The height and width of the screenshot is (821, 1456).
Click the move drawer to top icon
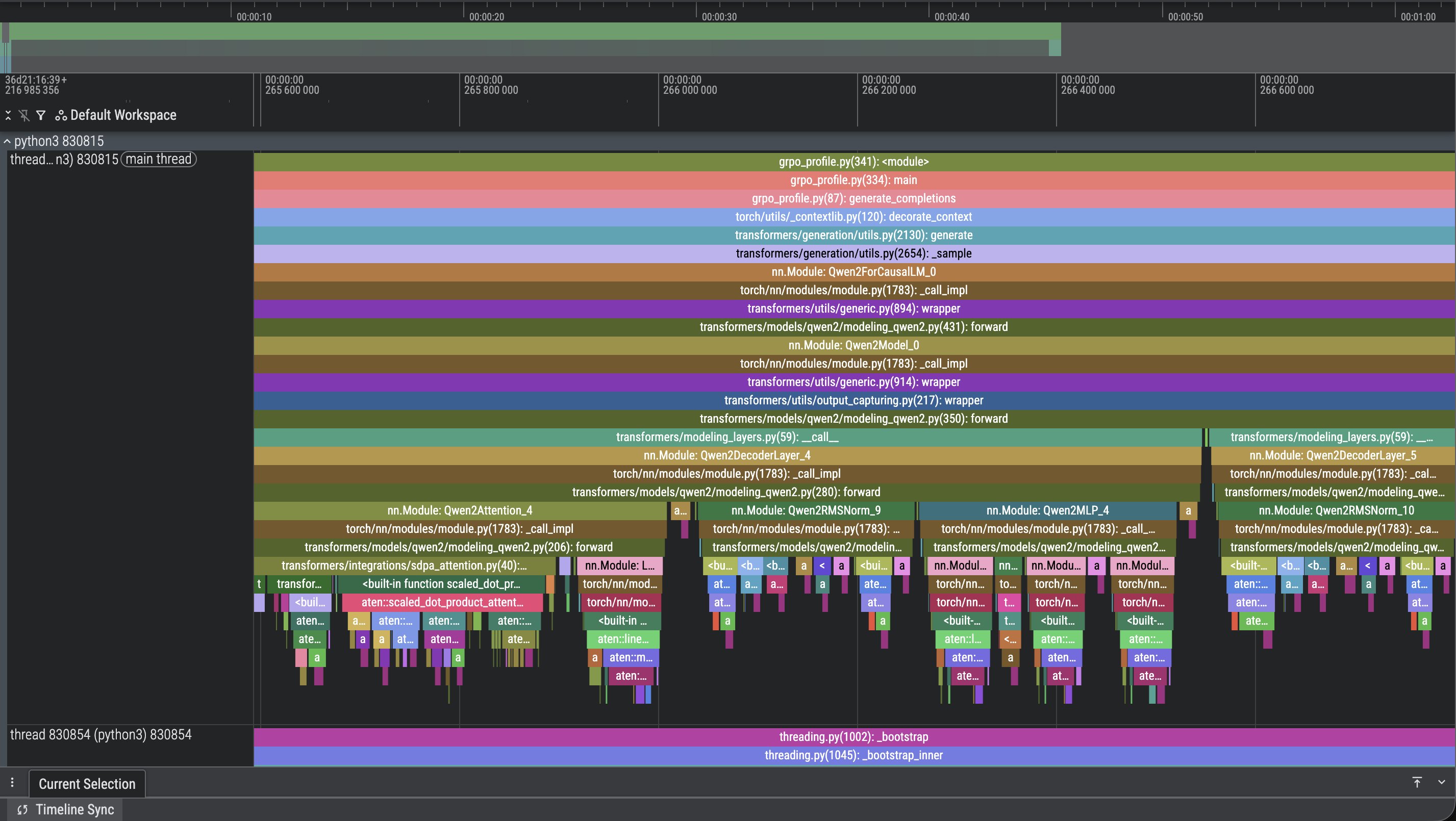point(1417,782)
